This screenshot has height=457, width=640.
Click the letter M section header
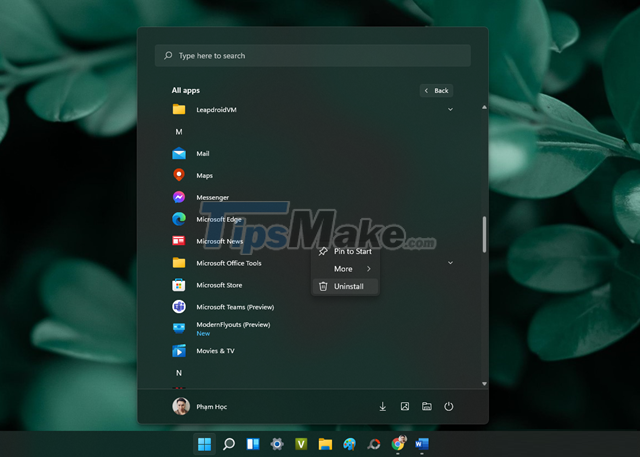179,132
